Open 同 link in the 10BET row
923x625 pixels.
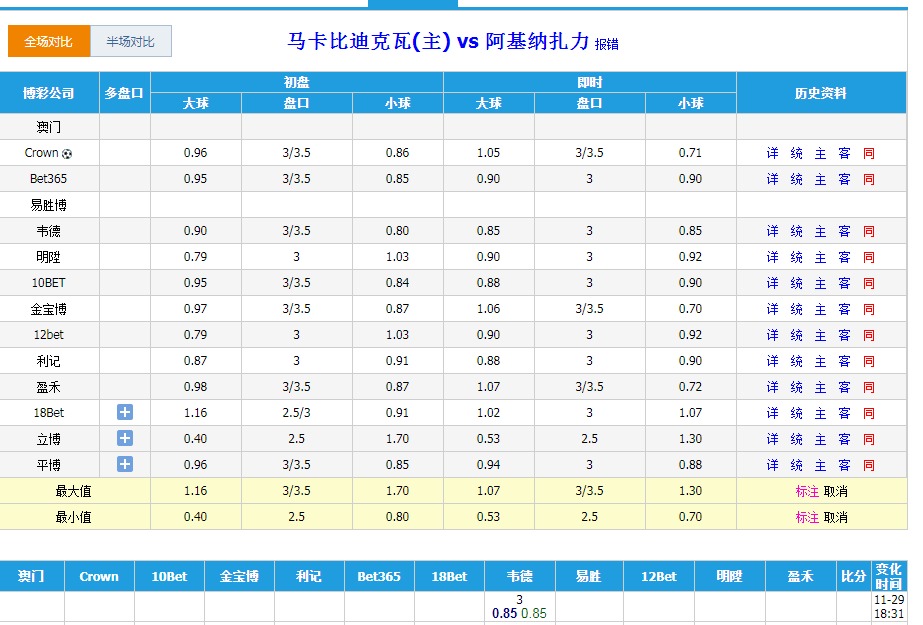(869, 282)
